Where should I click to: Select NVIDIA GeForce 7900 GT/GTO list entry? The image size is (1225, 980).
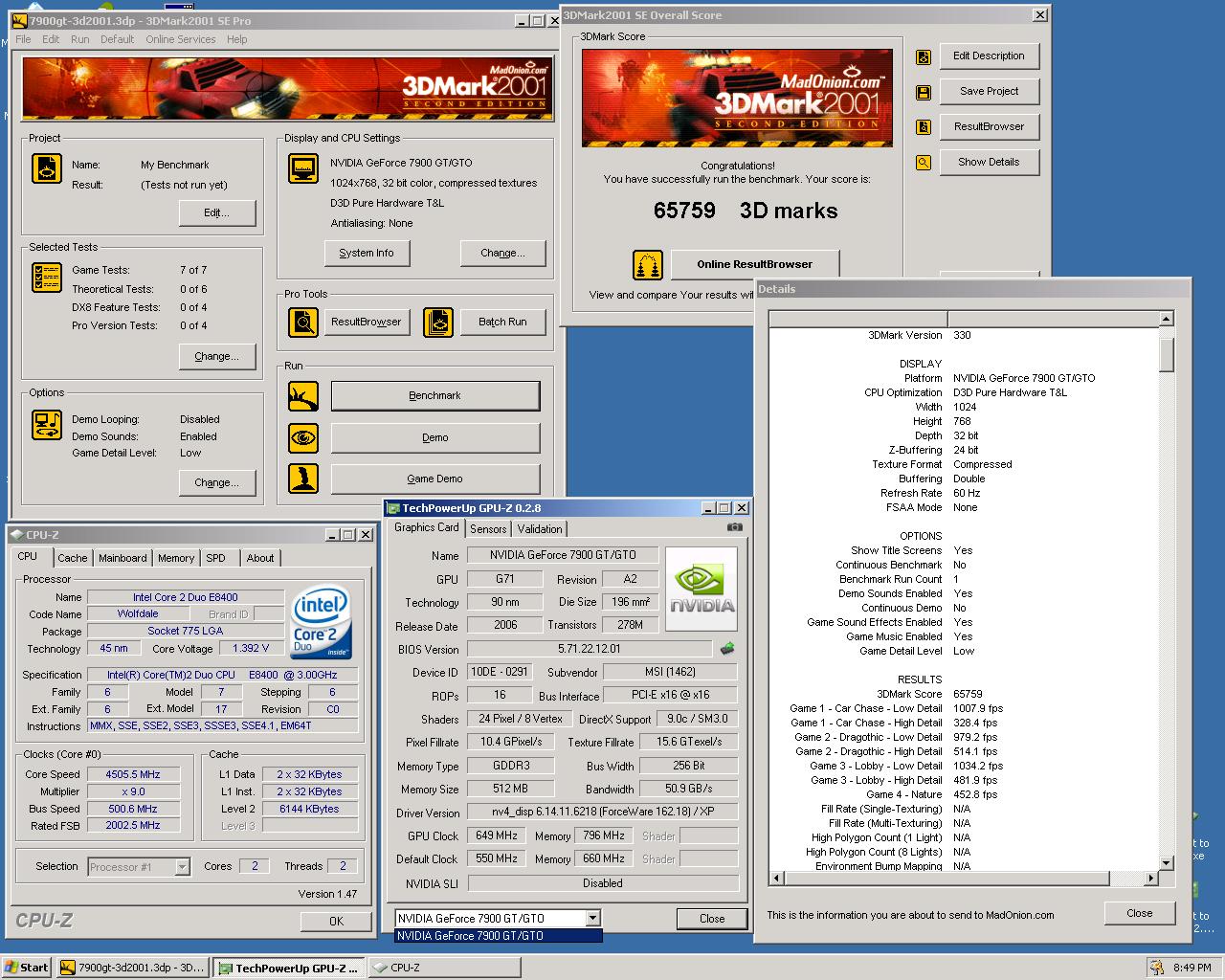pos(499,936)
